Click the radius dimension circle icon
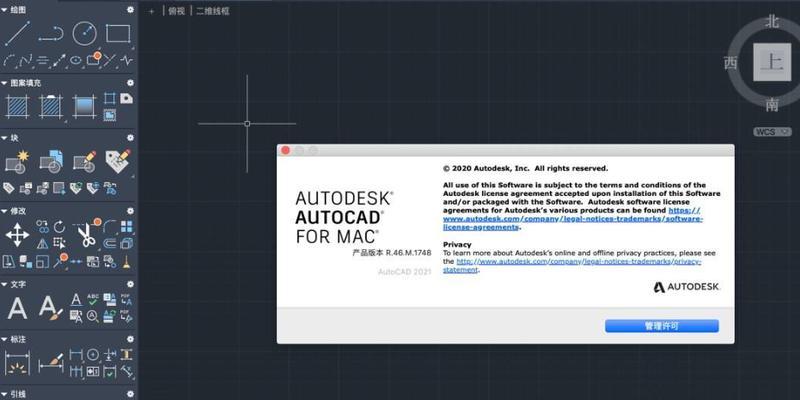The height and width of the screenshot is (400, 800). [x=93, y=355]
